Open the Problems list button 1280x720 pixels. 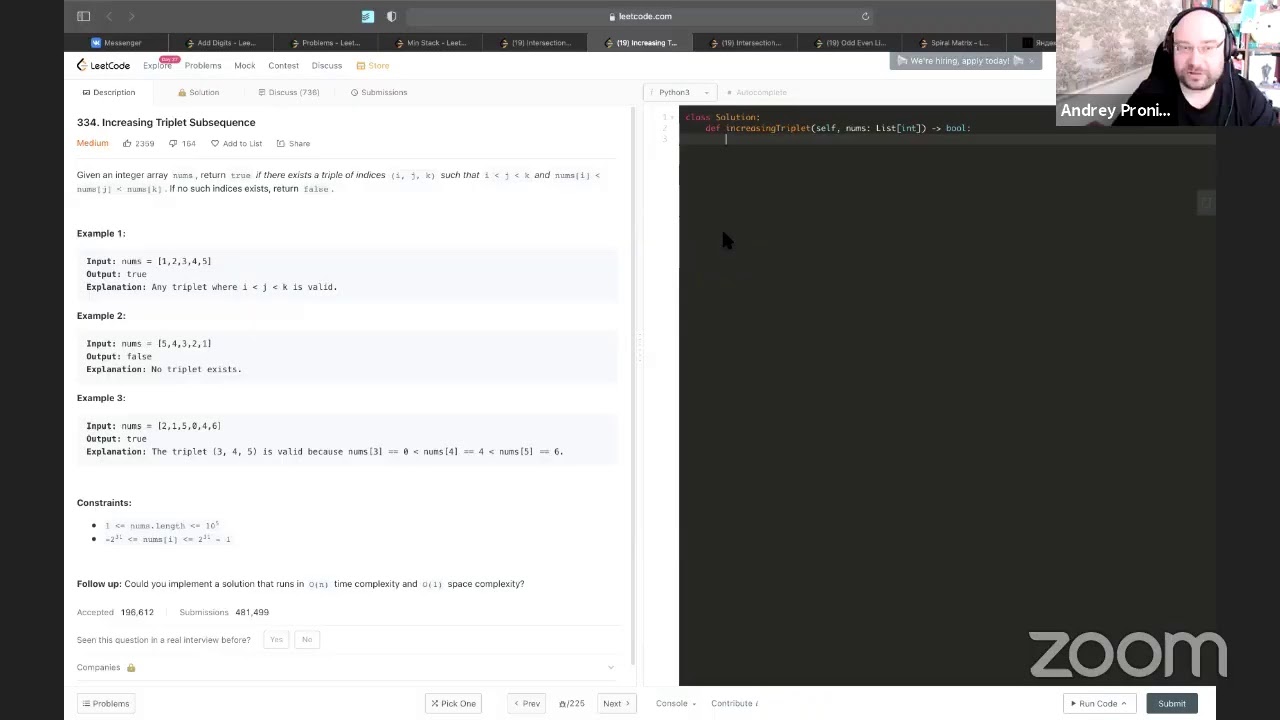106,704
